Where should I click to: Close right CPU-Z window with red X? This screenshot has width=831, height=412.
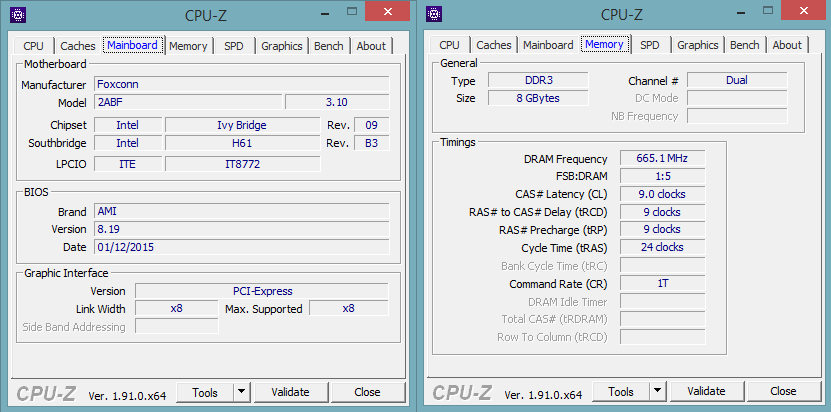[803, 11]
